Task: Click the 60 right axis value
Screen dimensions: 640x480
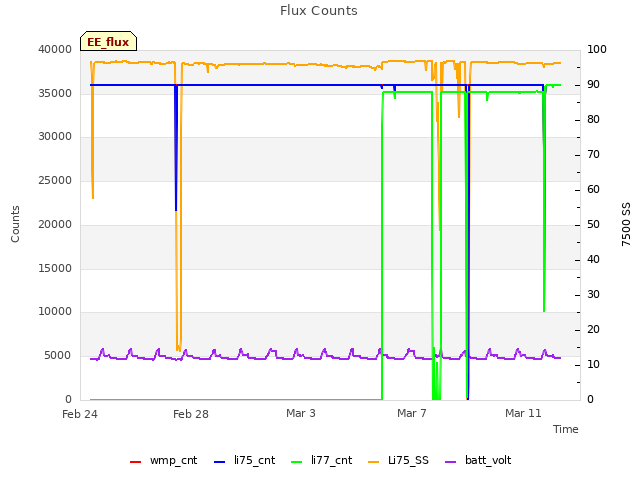Action: pos(593,189)
